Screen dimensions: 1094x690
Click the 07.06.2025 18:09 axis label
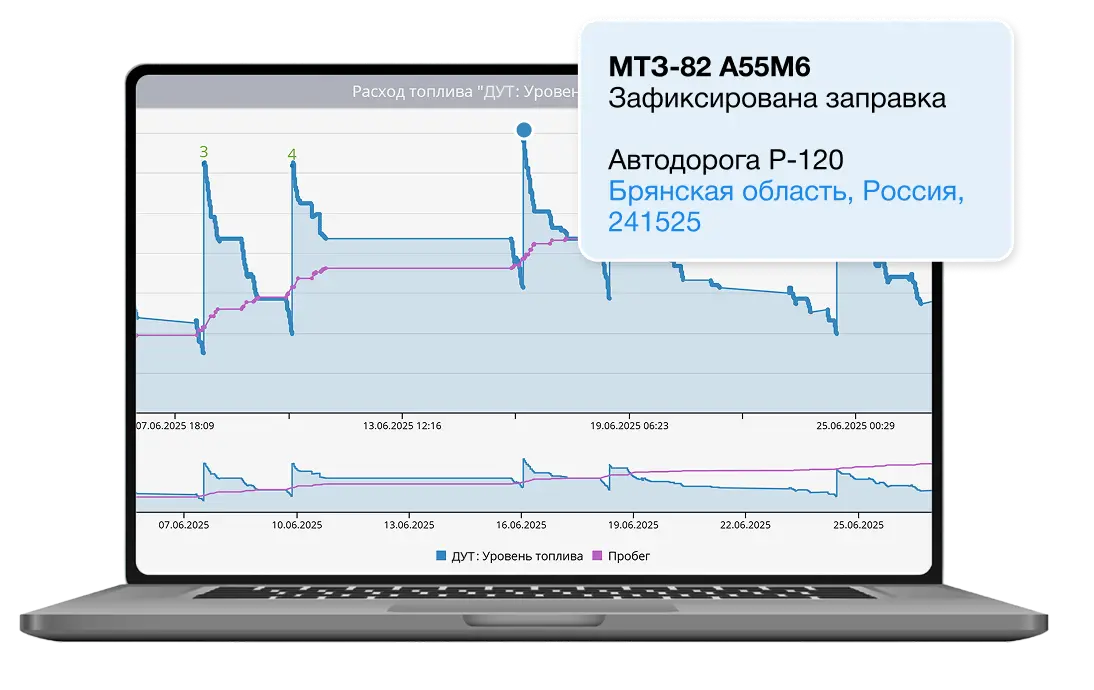175,425
